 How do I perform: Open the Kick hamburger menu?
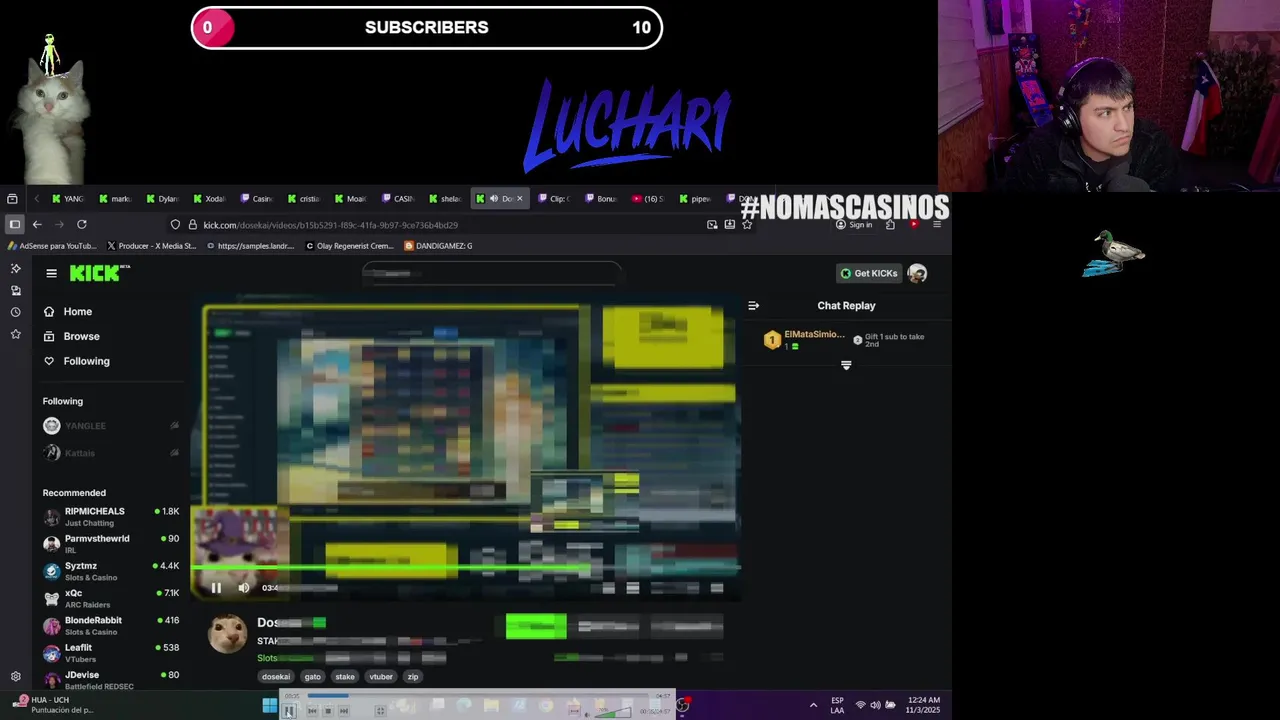point(51,273)
